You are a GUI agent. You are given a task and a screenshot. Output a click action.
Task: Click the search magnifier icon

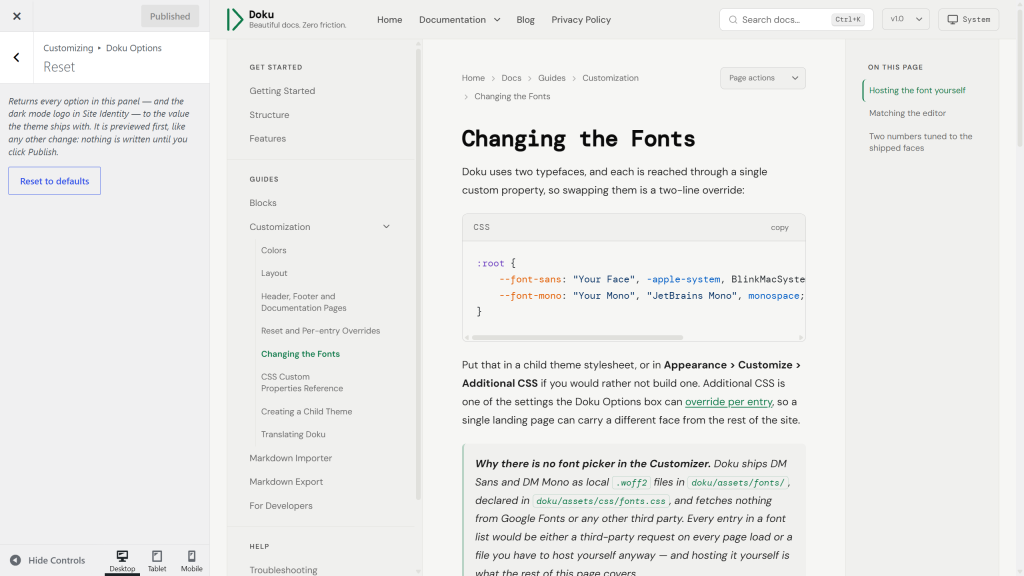coord(733,20)
